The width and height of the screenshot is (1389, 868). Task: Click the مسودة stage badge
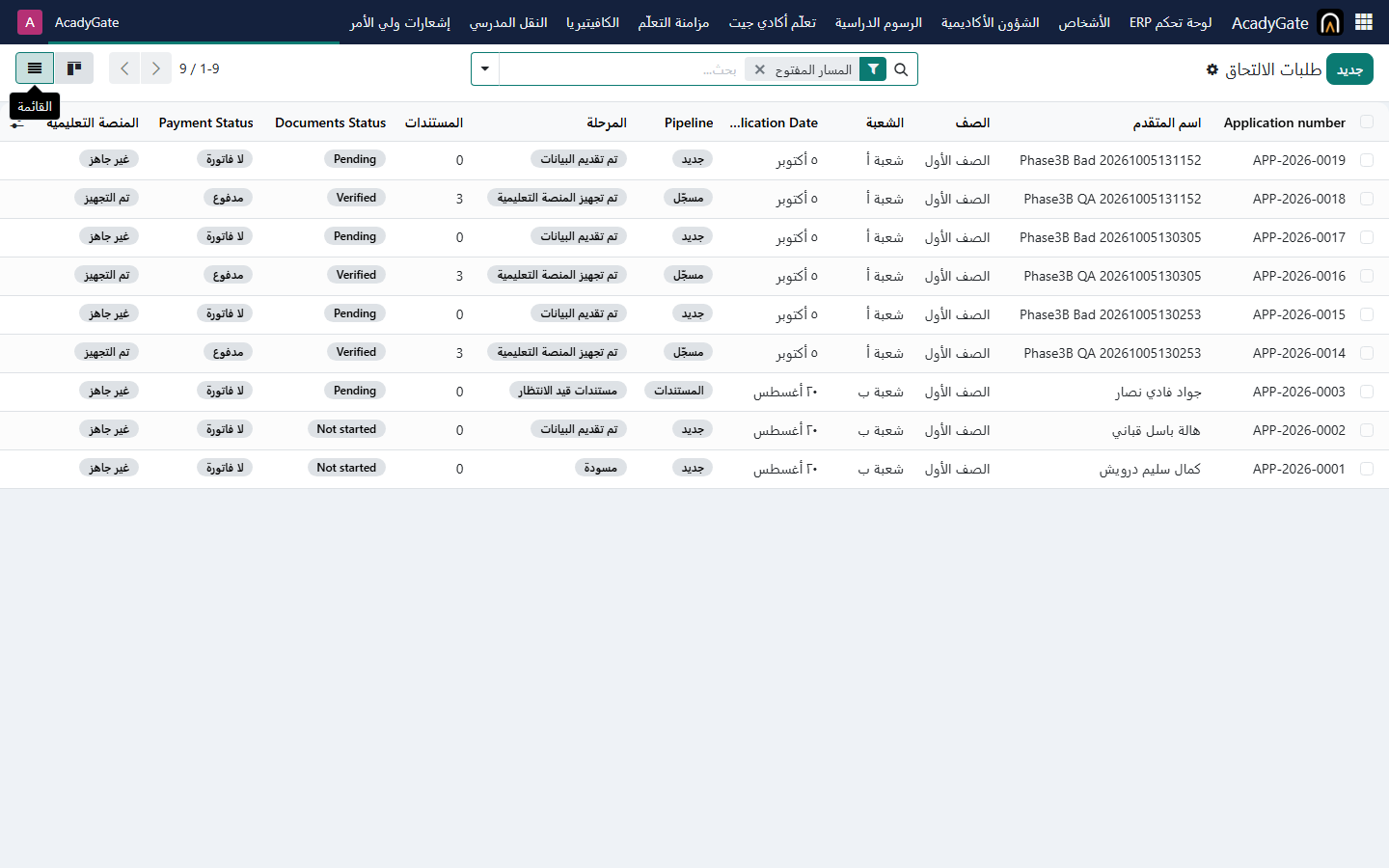(x=600, y=468)
